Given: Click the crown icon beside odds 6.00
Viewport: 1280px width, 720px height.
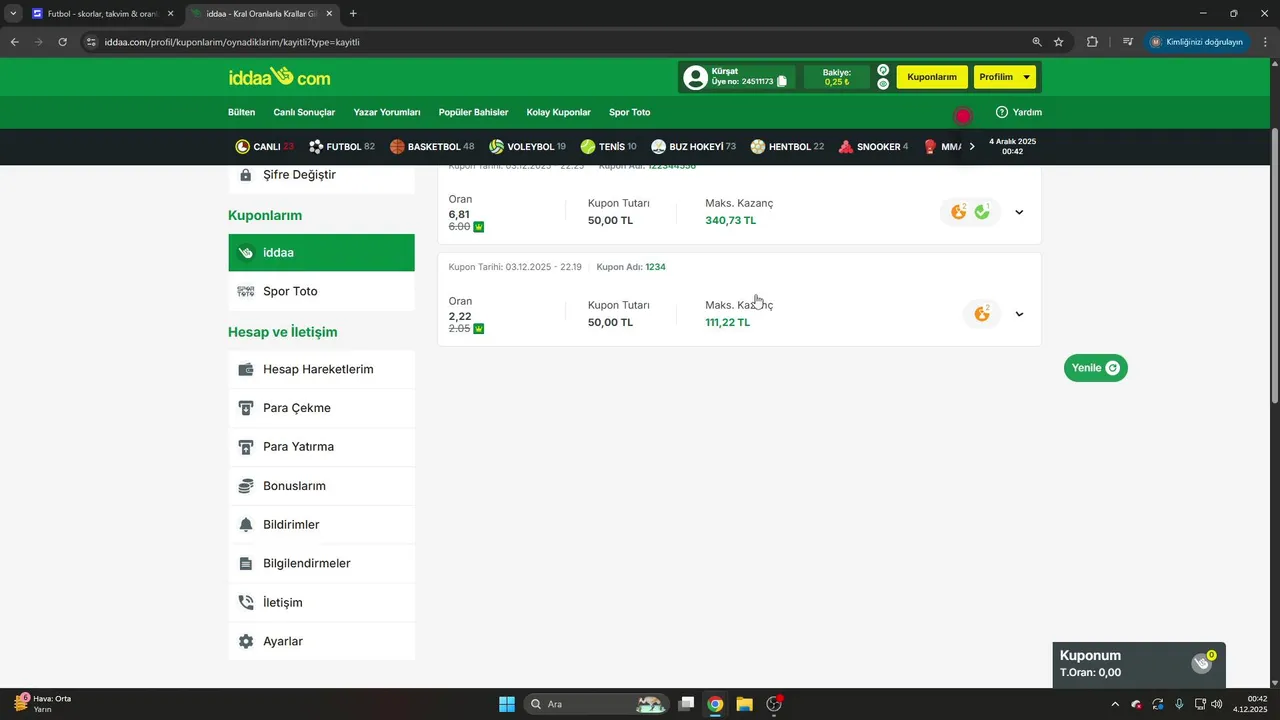Looking at the screenshot, I should [479, 227].
